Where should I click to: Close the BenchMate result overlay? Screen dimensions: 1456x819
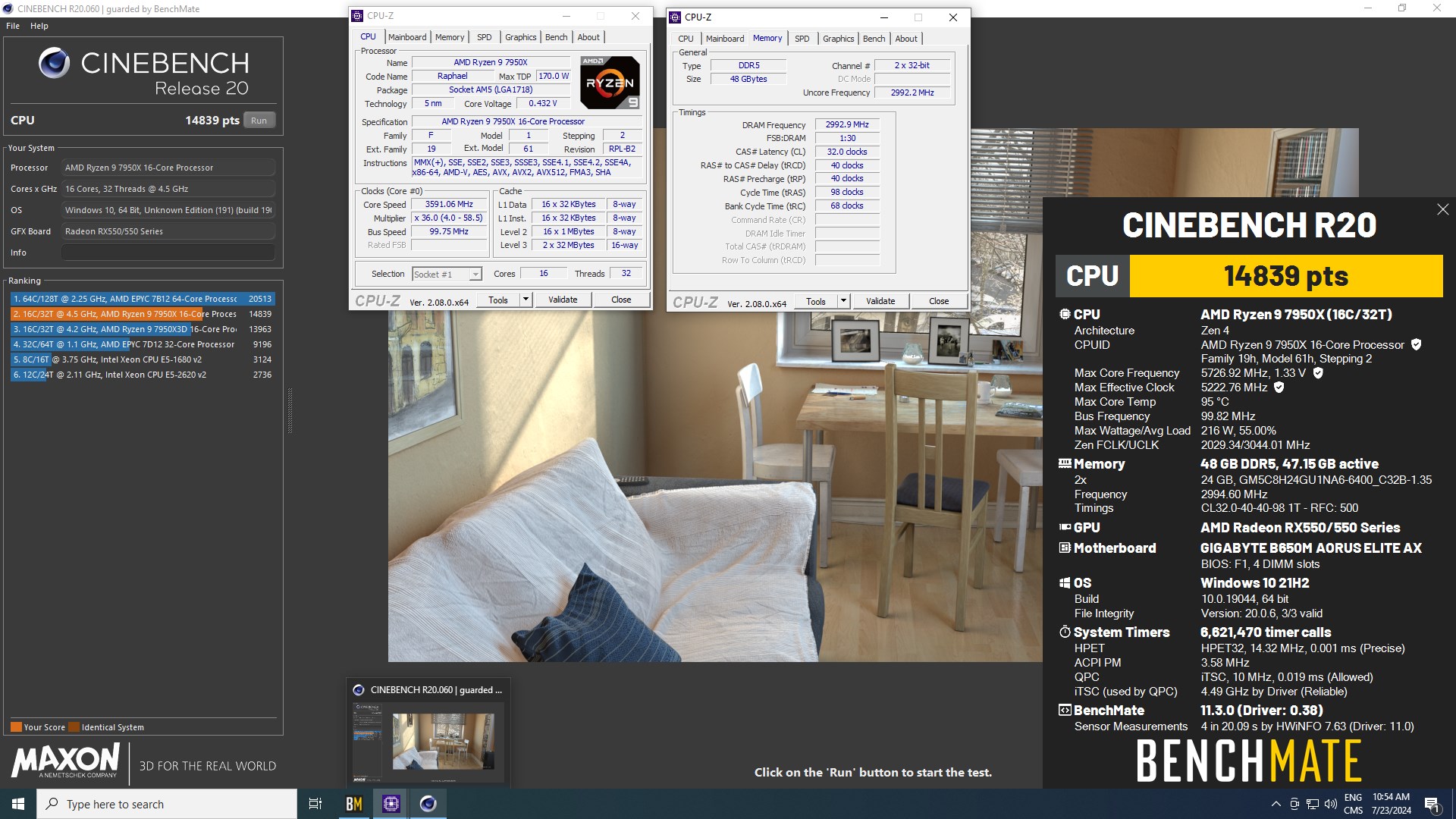(x=1442, y=209)
